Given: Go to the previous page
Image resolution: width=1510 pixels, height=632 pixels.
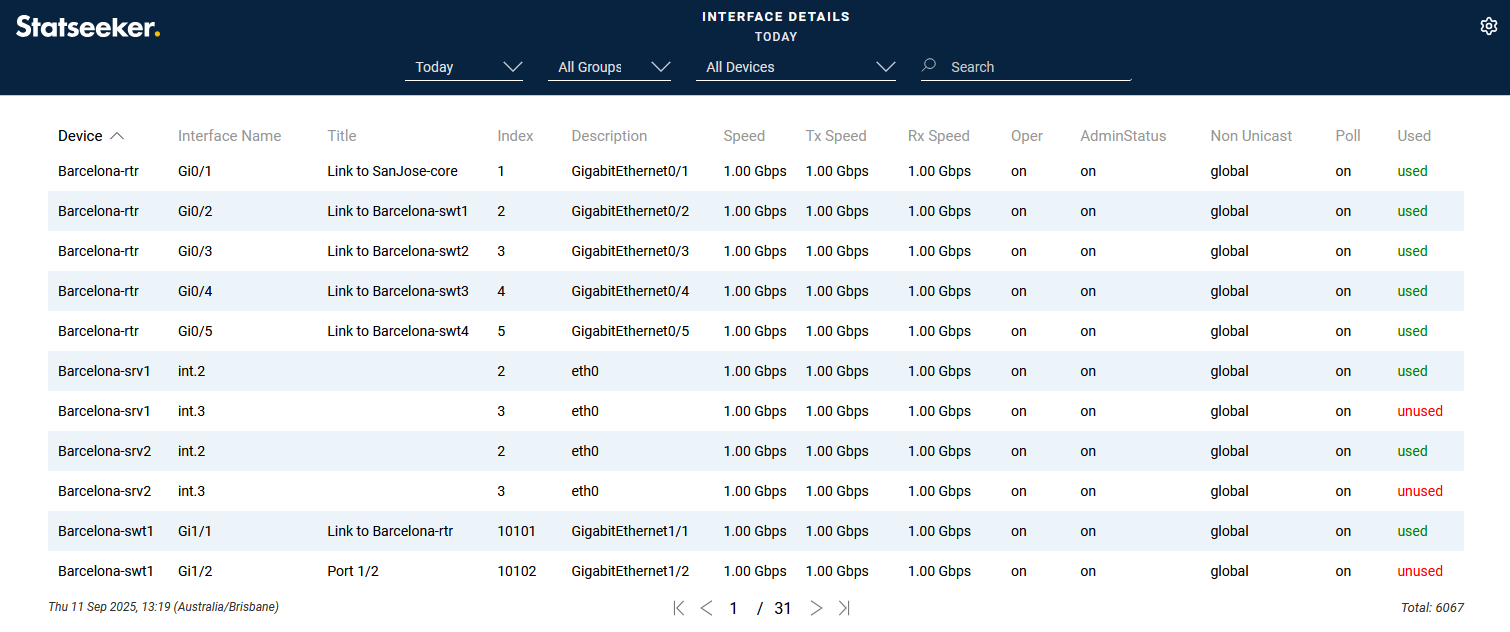Looking at the screenshot, I should tap(706, 608).
